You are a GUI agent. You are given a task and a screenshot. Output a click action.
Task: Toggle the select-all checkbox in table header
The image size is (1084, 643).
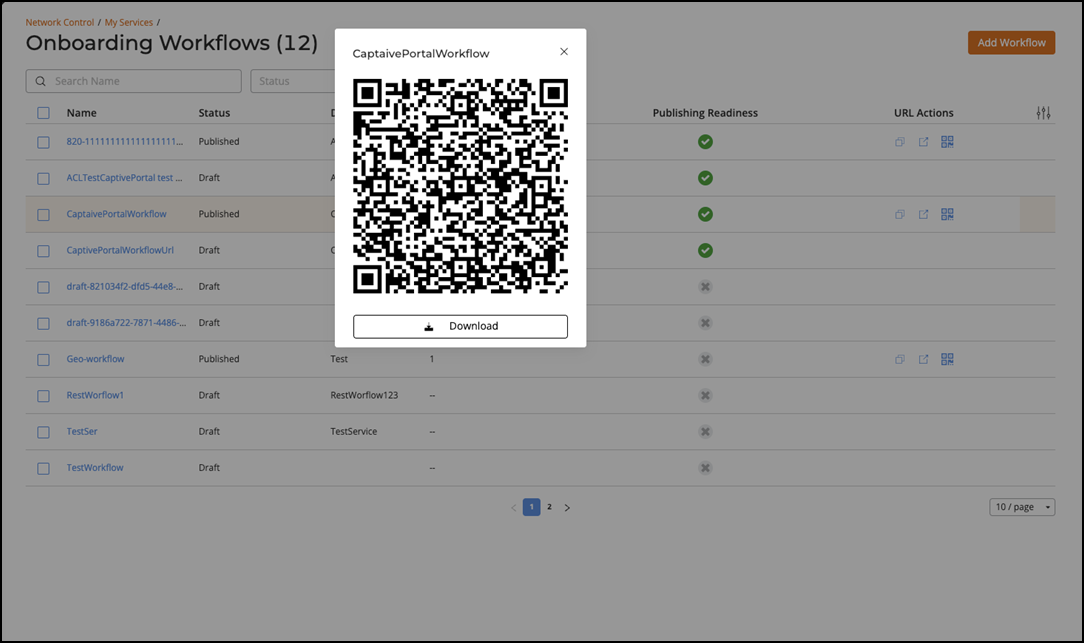pyautogui.click(x=43, y=113)
